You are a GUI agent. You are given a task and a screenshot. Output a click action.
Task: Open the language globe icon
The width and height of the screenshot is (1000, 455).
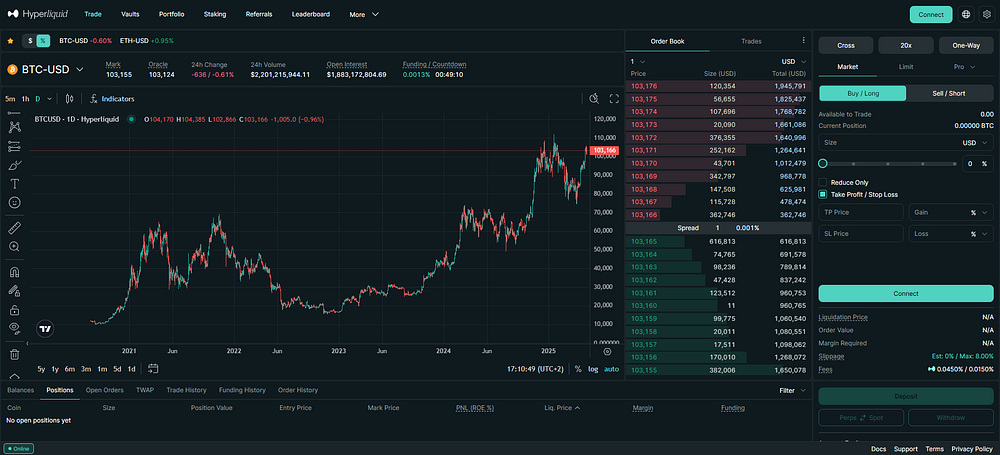pos(966,14)
